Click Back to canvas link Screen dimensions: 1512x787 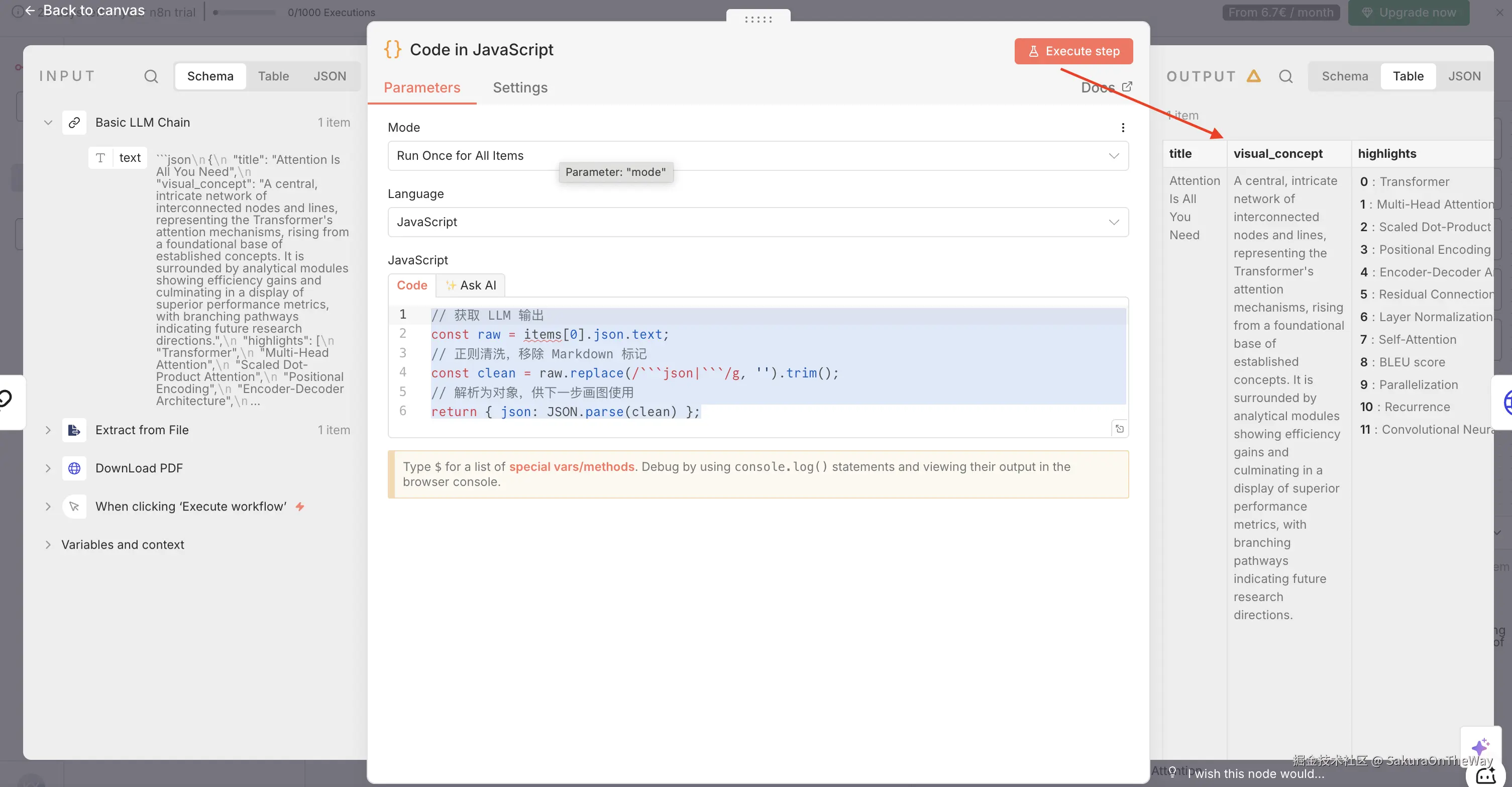(x=86, y=10)
